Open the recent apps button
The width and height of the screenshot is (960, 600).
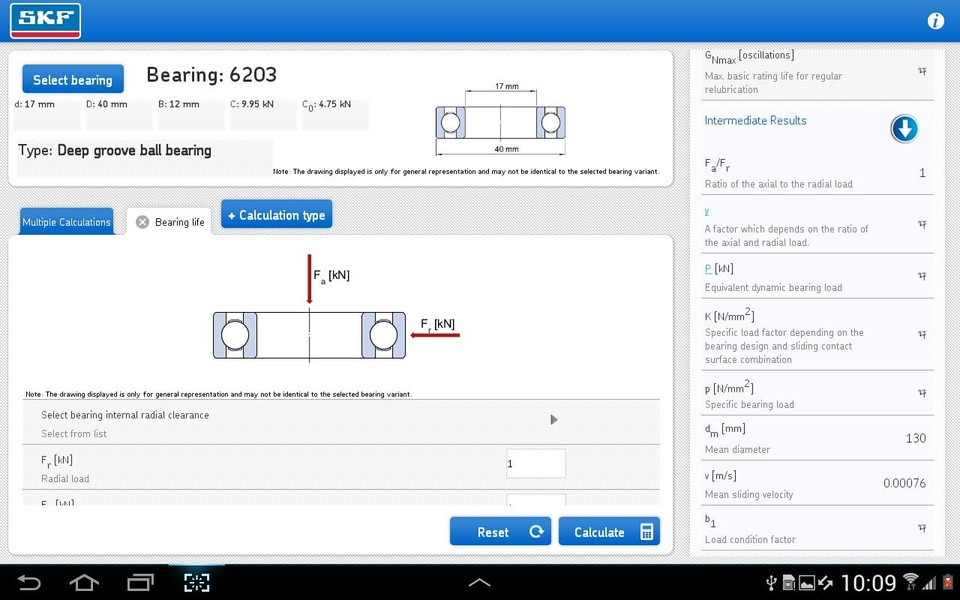(x=141, y=582)
